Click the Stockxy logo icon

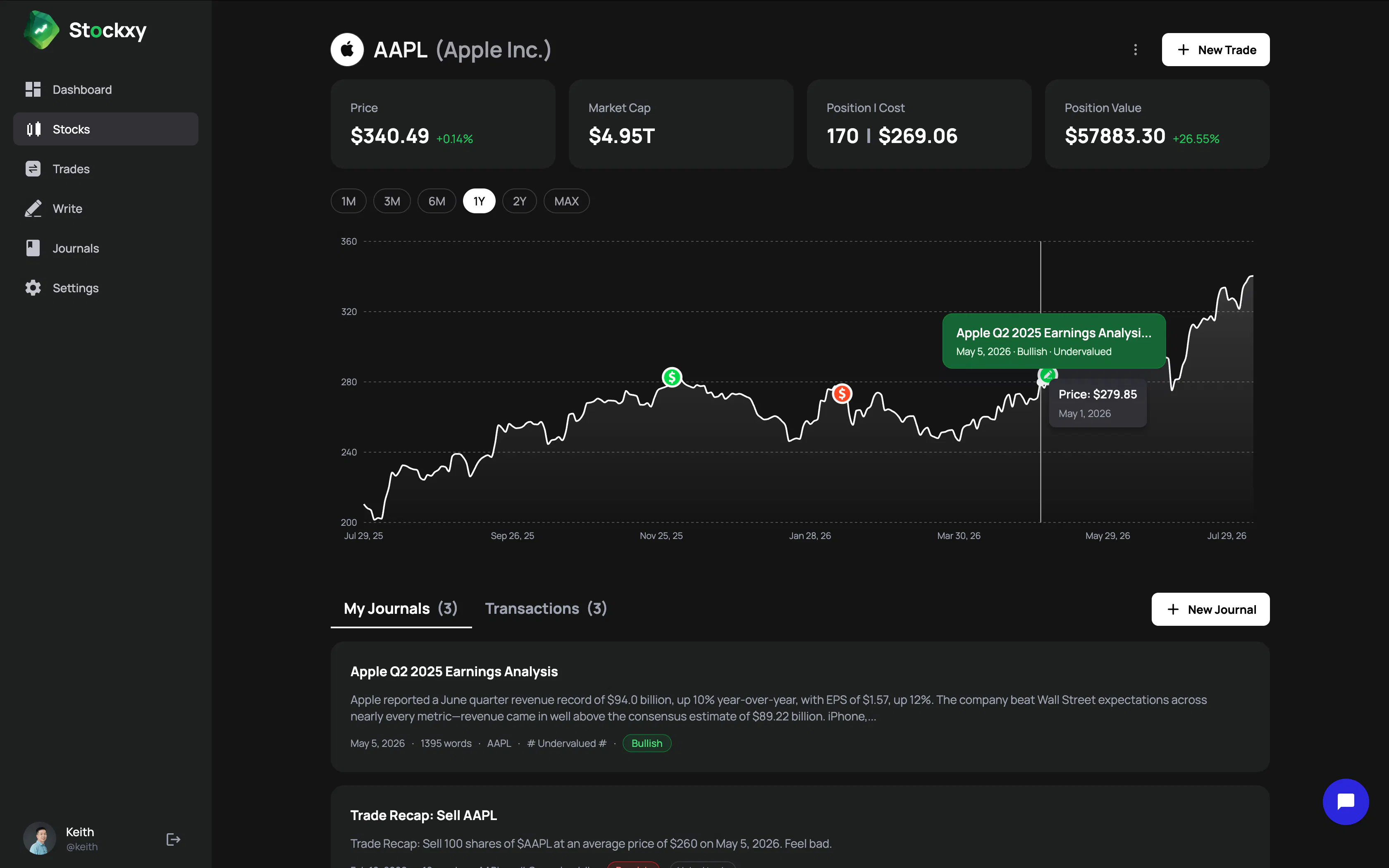41,30
